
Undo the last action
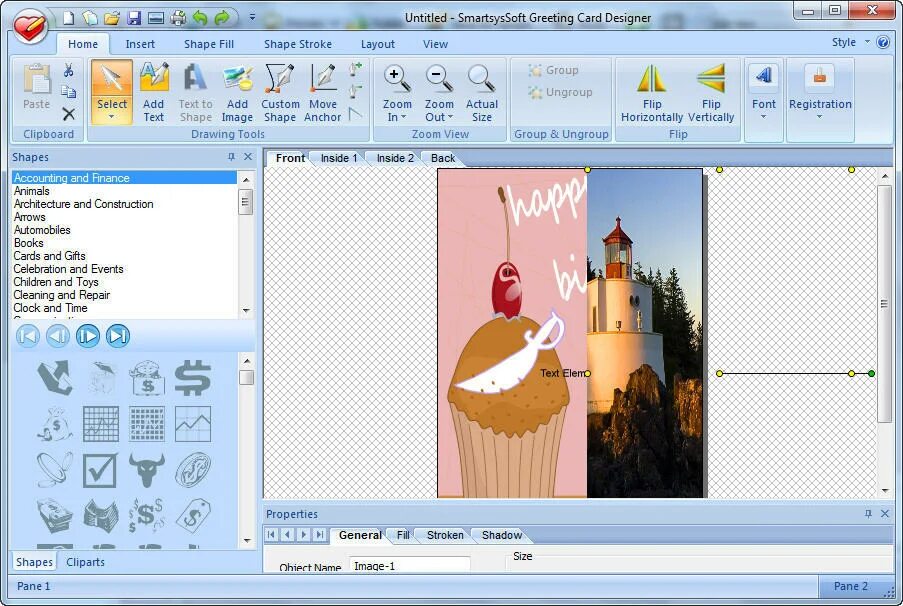point(200,18)
